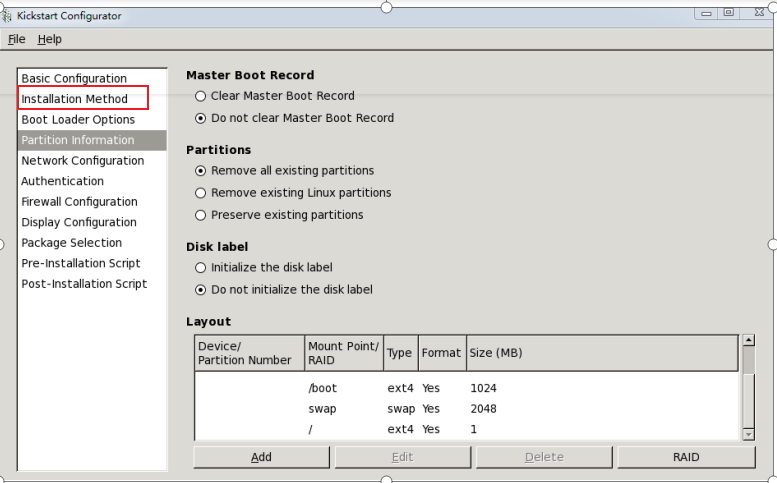This screenshot has height=483, width=777.
Task: Click the 2048 size value
Action: tap(483, 409)
